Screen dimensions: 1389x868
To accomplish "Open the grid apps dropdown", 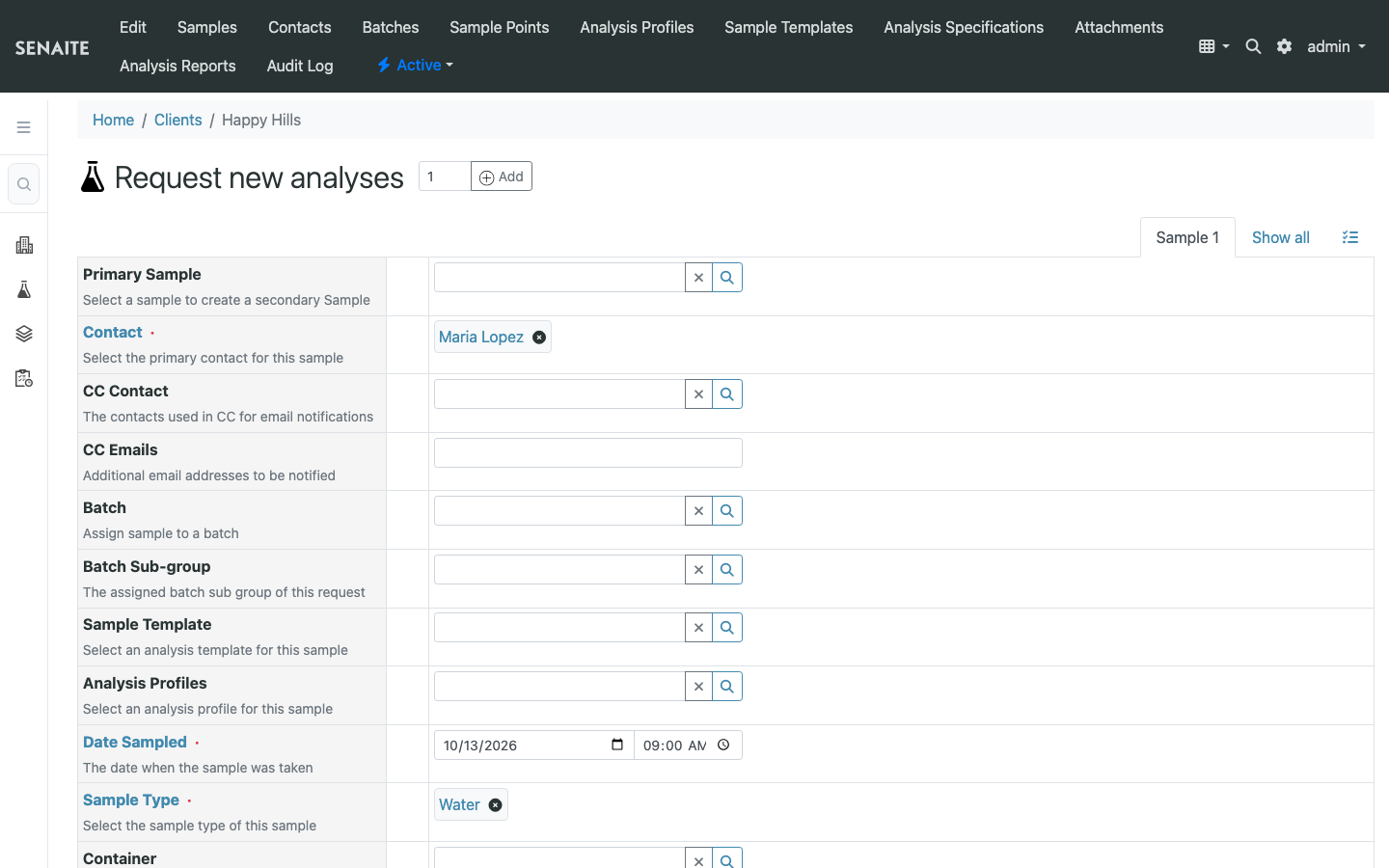I will [1213, 46].
